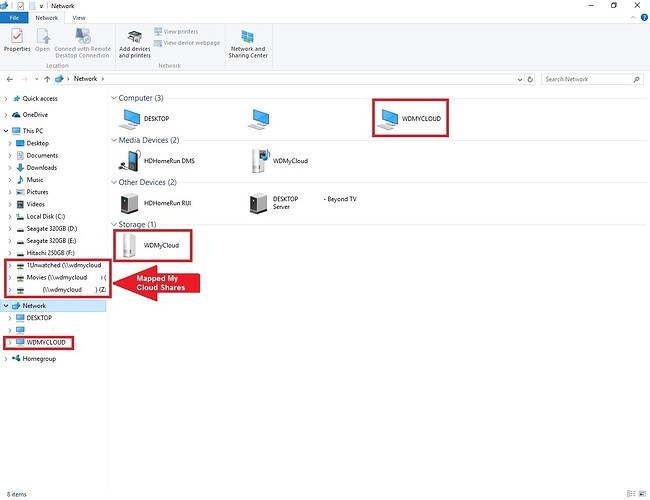The image size is (650, 500).
Task: Open Homegroup in navigation pane
Action: 34,359
